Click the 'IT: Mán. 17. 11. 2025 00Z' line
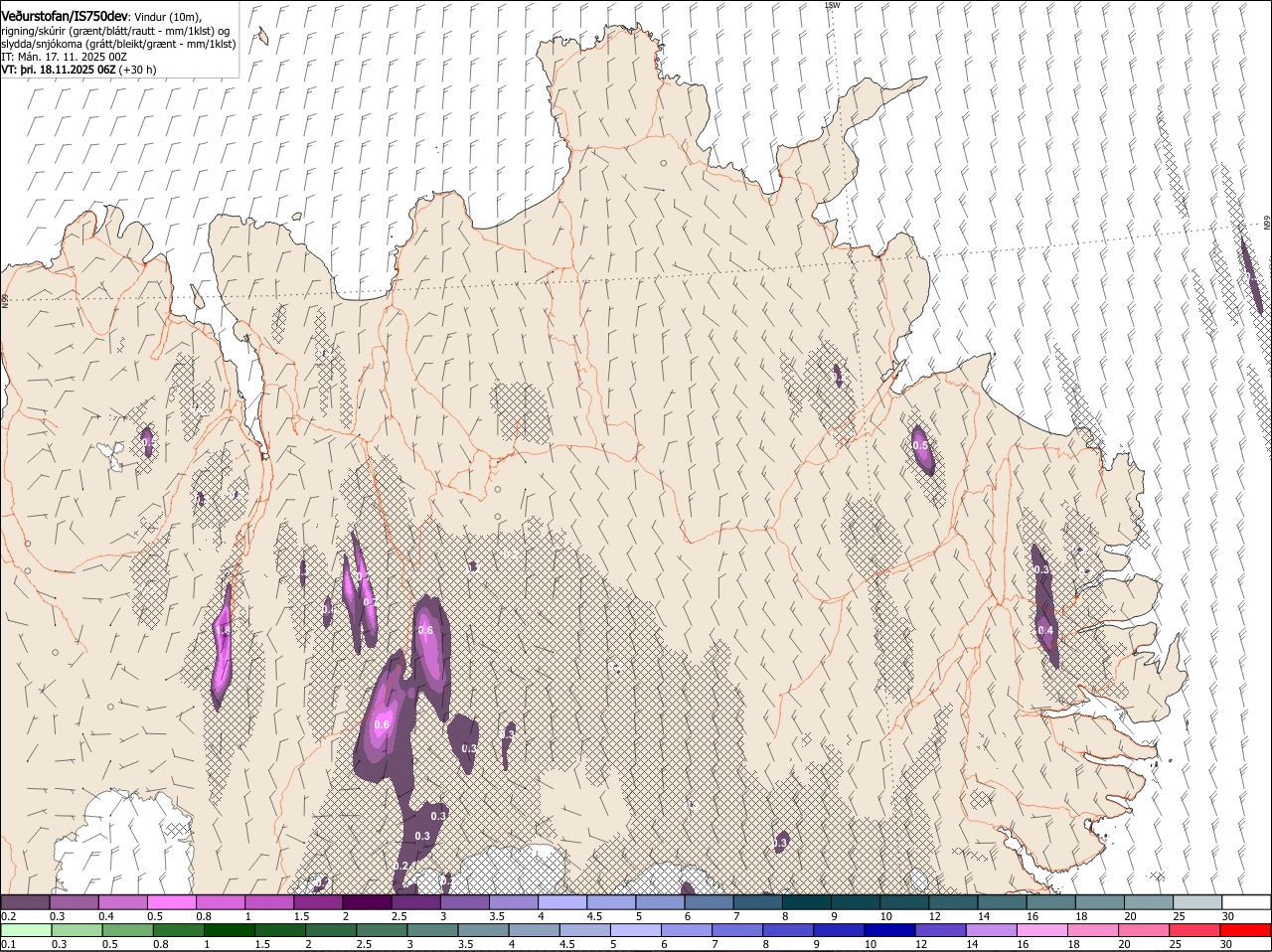 pos(64,57)
